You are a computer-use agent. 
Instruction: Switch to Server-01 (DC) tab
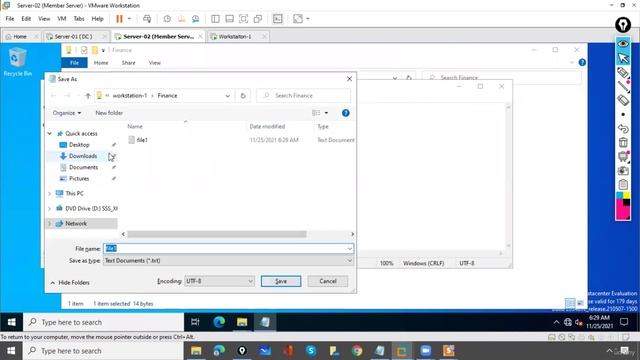click(x=73, y=36)
